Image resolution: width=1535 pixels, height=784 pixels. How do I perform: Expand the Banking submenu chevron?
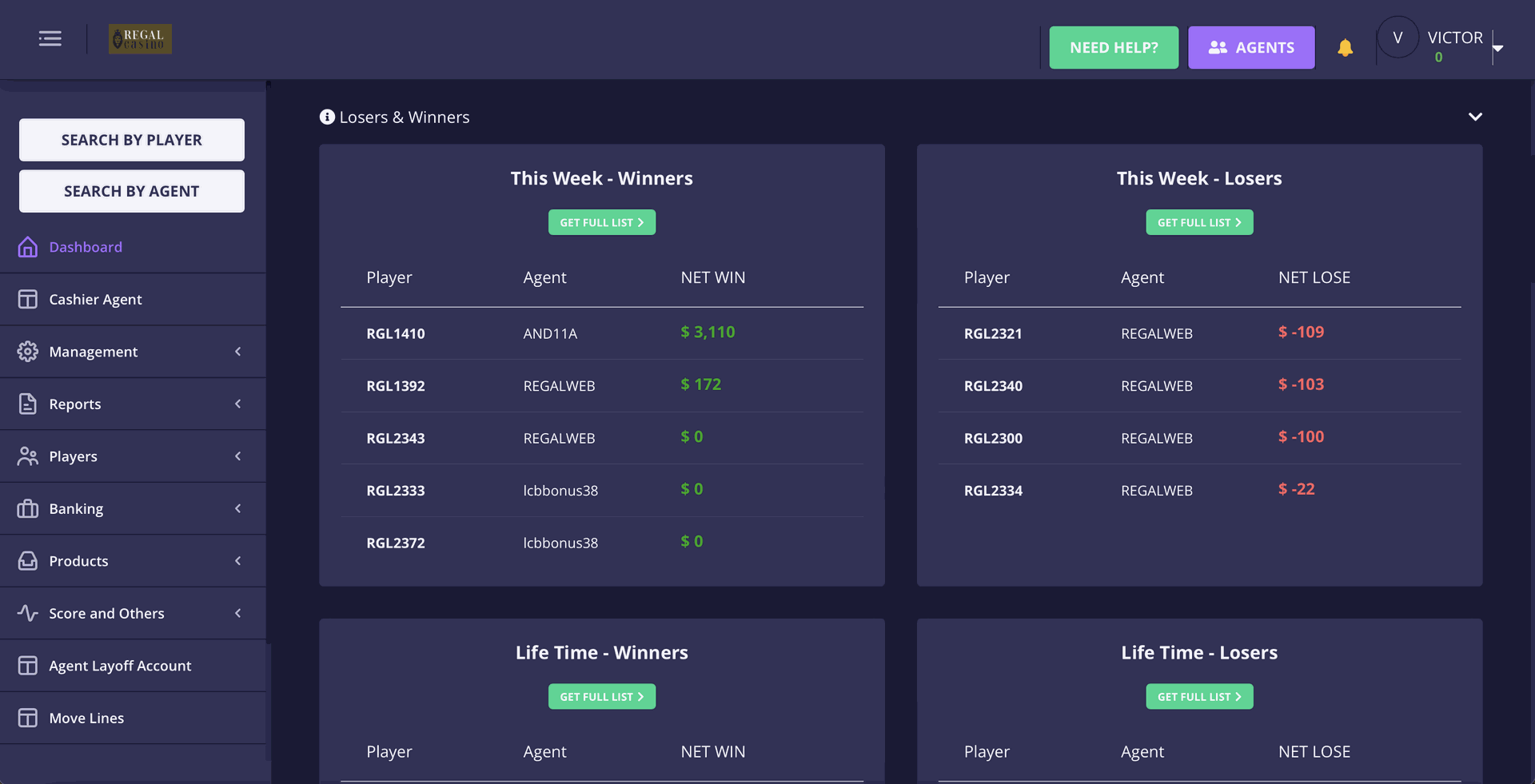(237, 508)
